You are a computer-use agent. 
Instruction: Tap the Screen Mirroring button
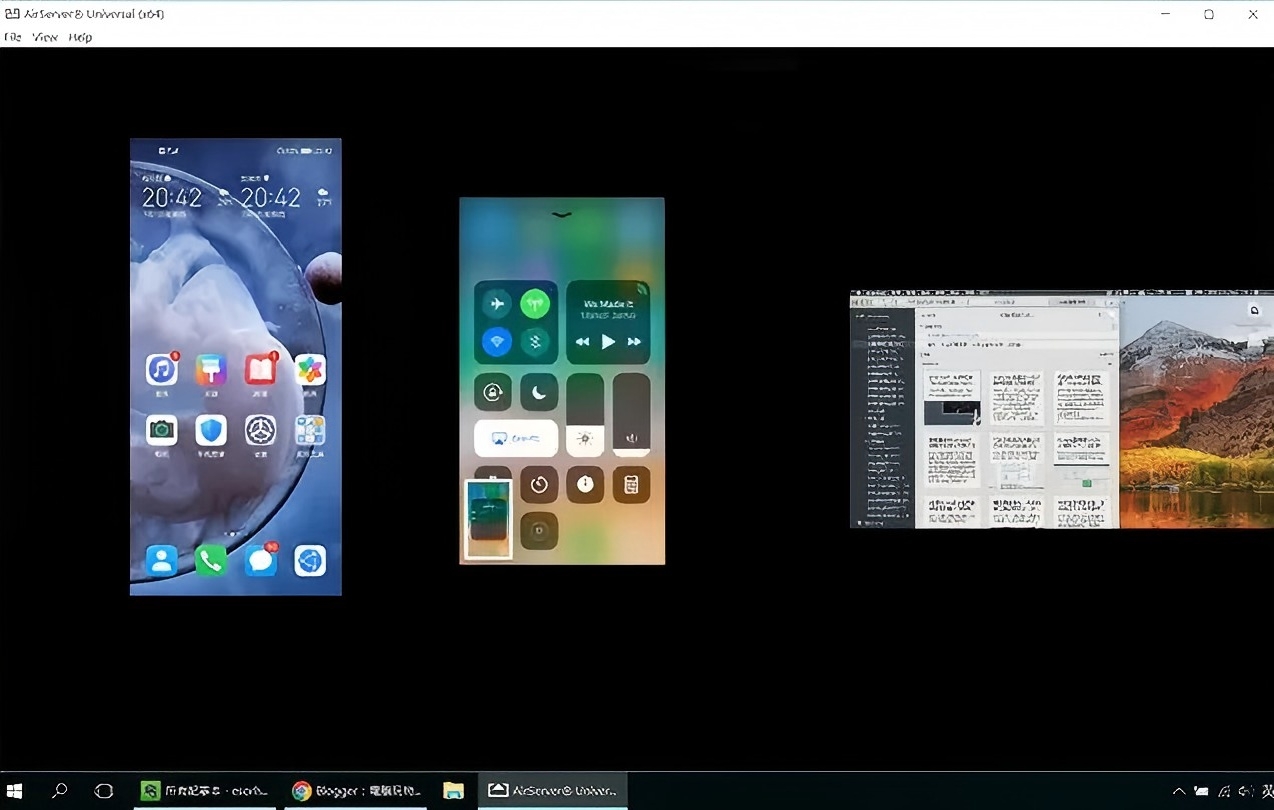click(516, 438)
